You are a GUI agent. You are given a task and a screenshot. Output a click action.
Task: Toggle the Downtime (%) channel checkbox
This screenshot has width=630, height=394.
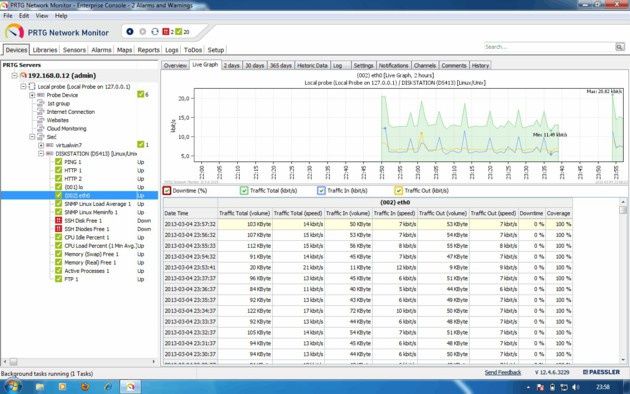[167, 191]
